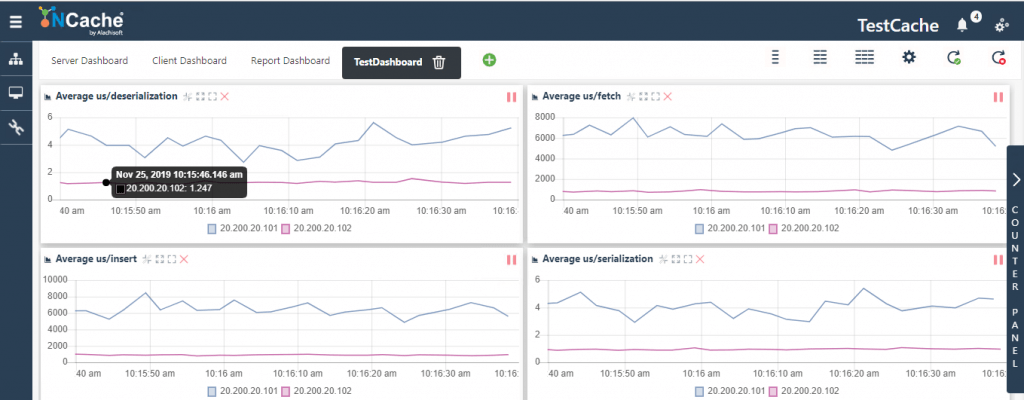Click the cluster topology sidebar icon

coord(15,60)
